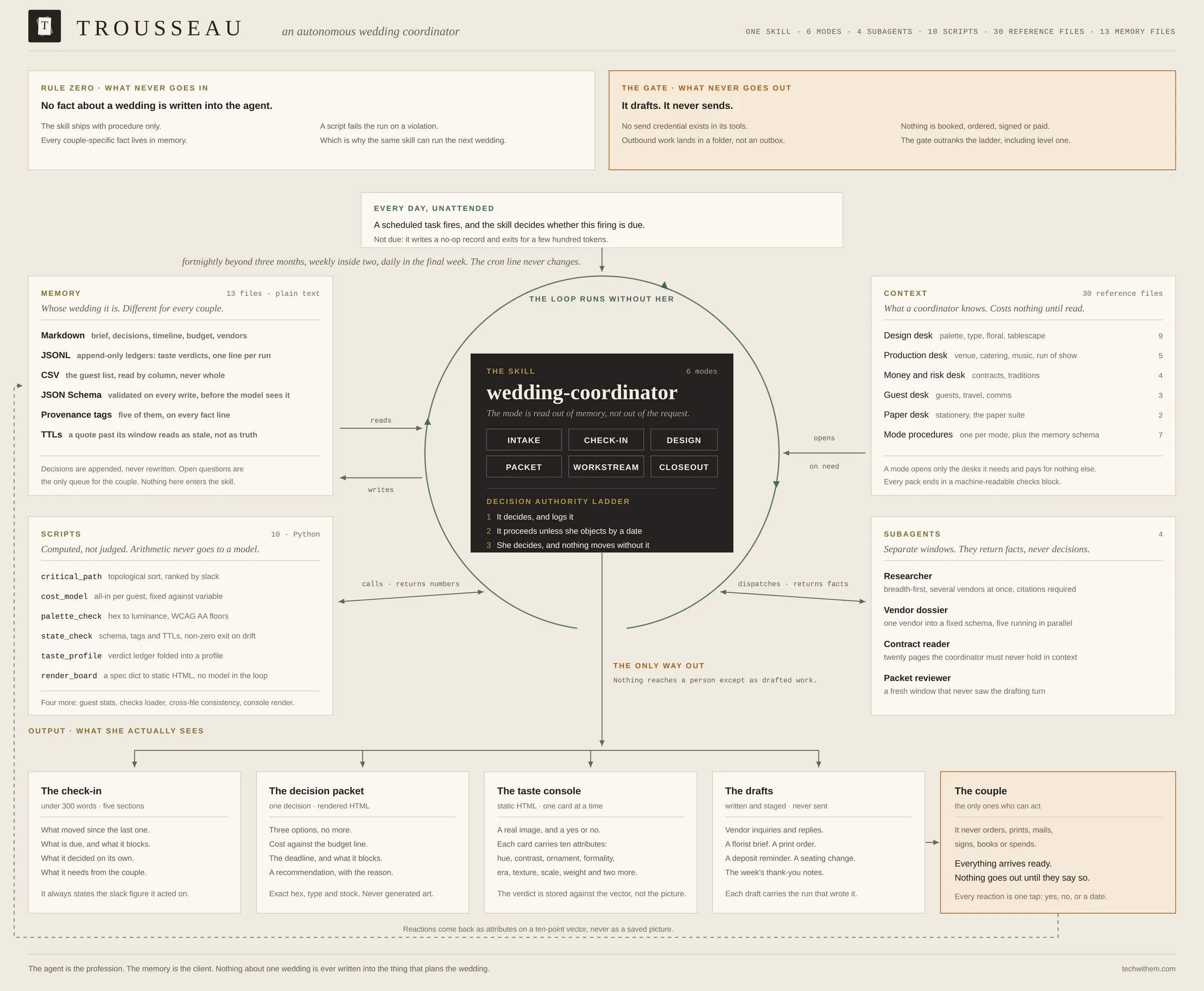Click the DECISION AUTHORITY LADDER heading
The image size is (1204, 991).
pos(558,501)
